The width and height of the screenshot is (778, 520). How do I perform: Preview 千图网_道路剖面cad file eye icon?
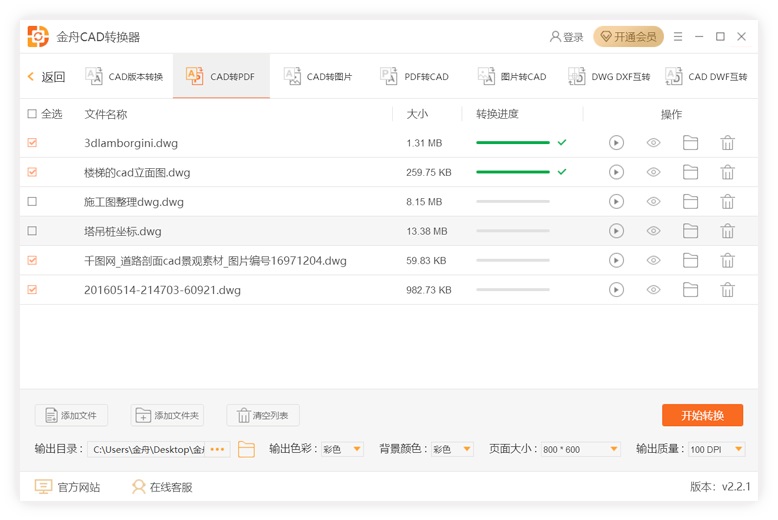[x=653, y=260]
